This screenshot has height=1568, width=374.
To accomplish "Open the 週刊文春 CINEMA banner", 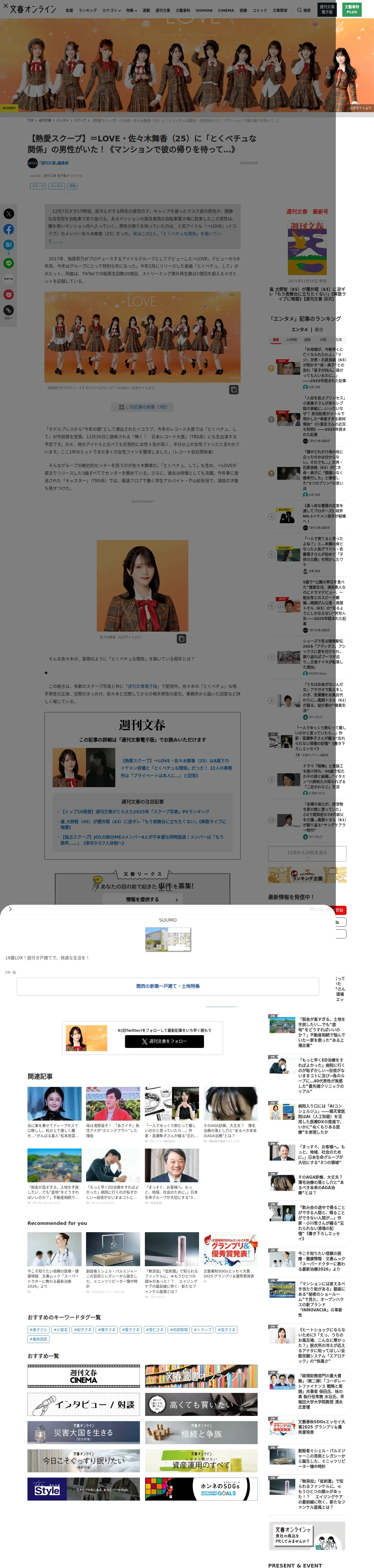I will (x=83, y=1376).
